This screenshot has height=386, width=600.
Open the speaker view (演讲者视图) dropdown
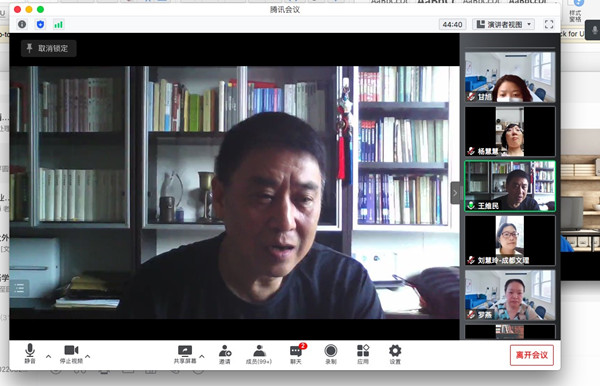[503, 24]
